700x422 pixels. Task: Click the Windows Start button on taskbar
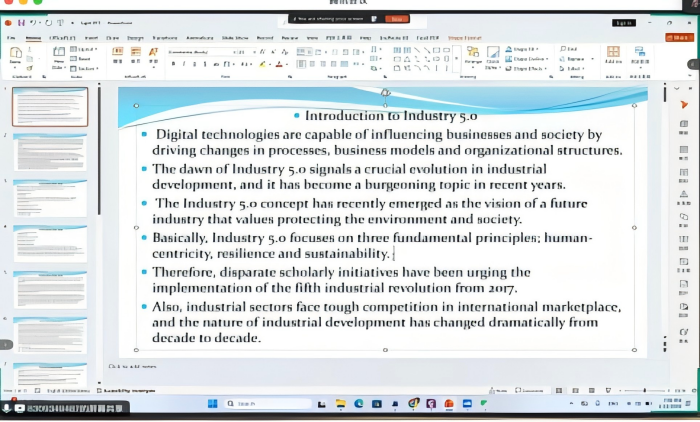click(x=212, y=403)
